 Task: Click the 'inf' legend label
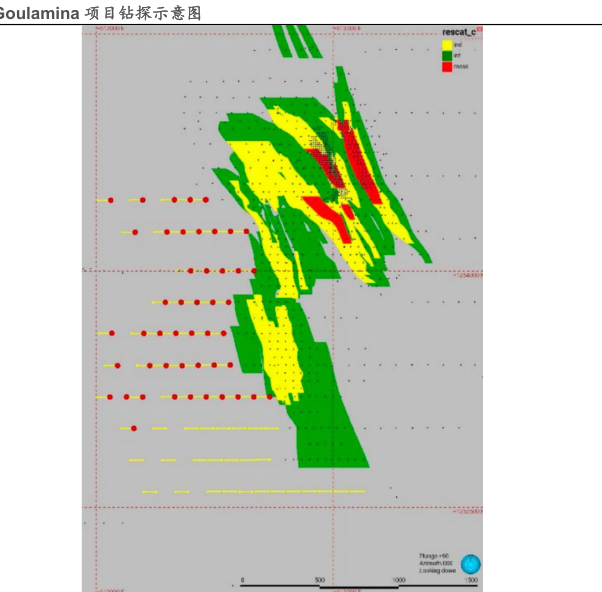pos(458,55)
